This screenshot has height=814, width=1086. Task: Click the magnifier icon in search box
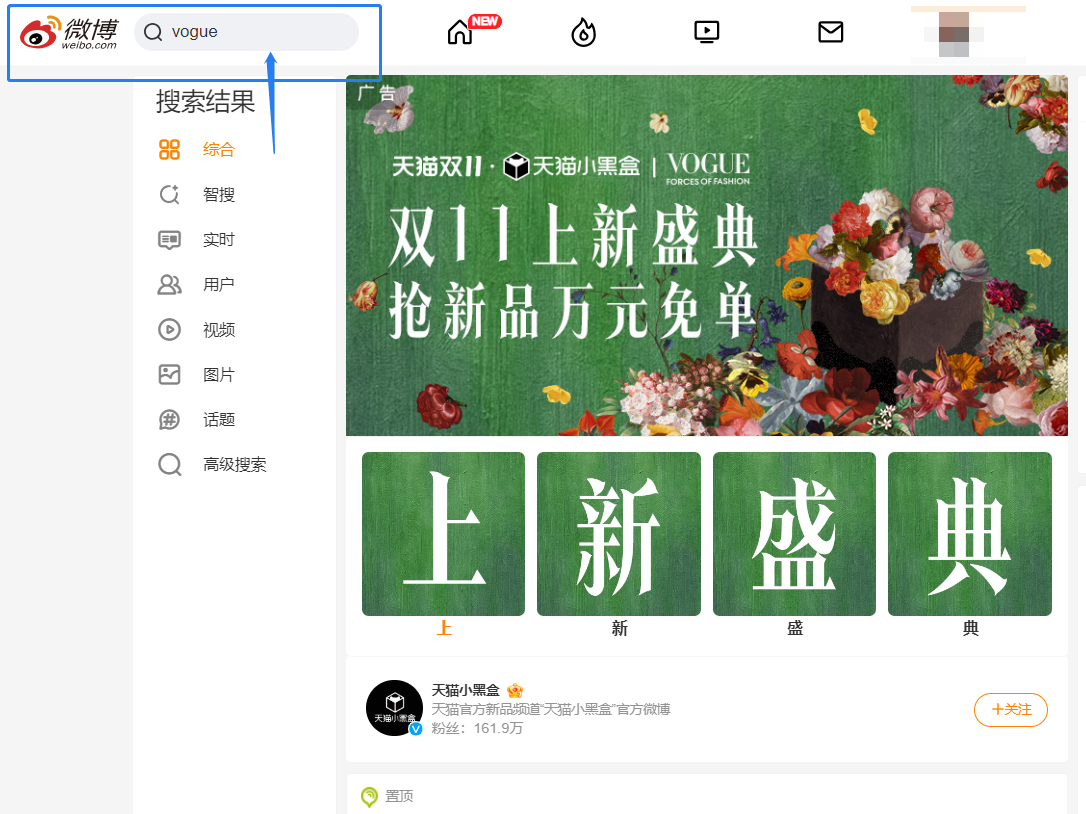pos(153,32)
